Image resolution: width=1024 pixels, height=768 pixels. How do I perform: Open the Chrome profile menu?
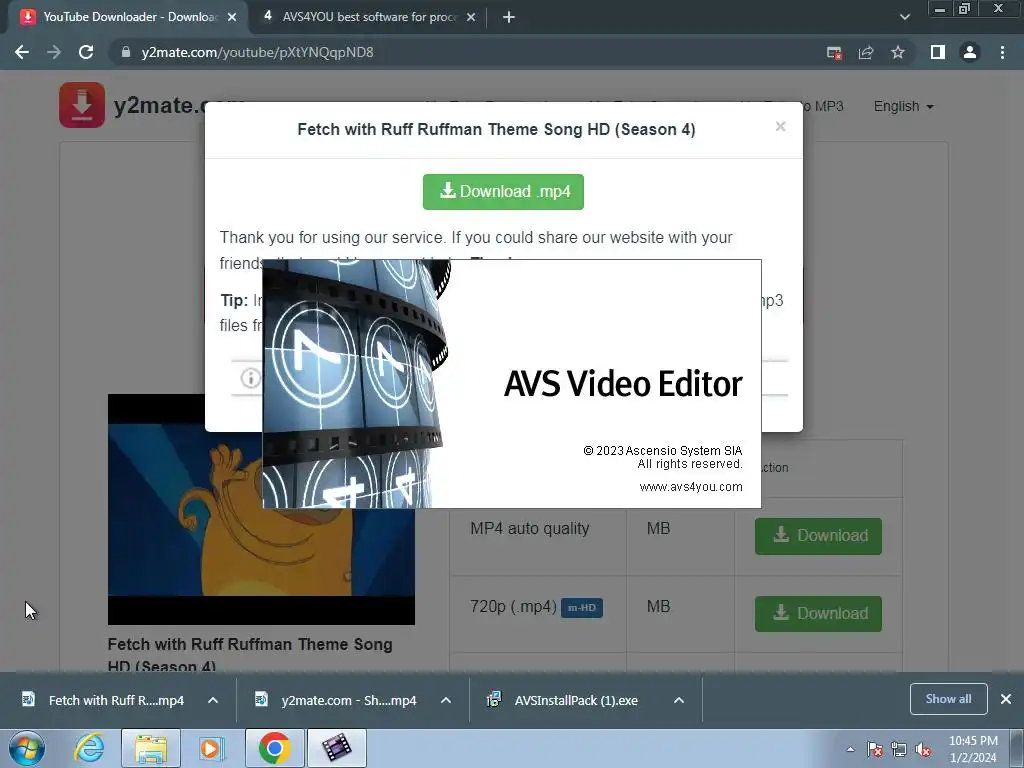pyautogui.click(x=970, y=52)
